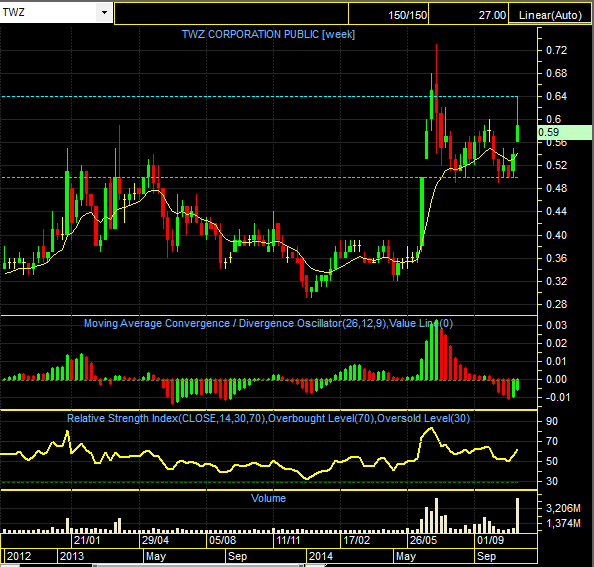Click the RSI 30 oversold axis label
This screenshot has height=567, width=594.
552,481
